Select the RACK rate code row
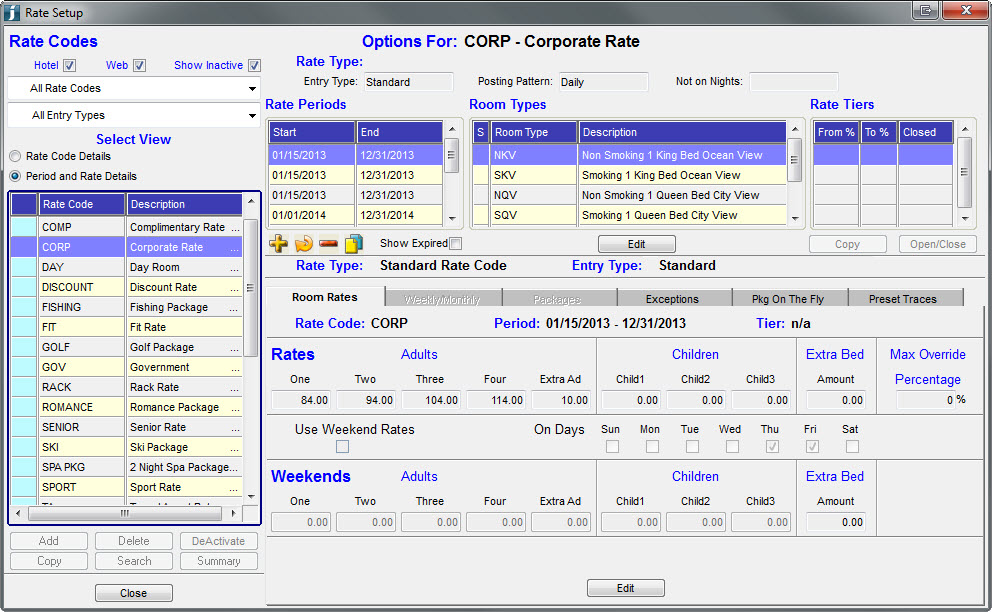992x612 pixels. [127, 387]
